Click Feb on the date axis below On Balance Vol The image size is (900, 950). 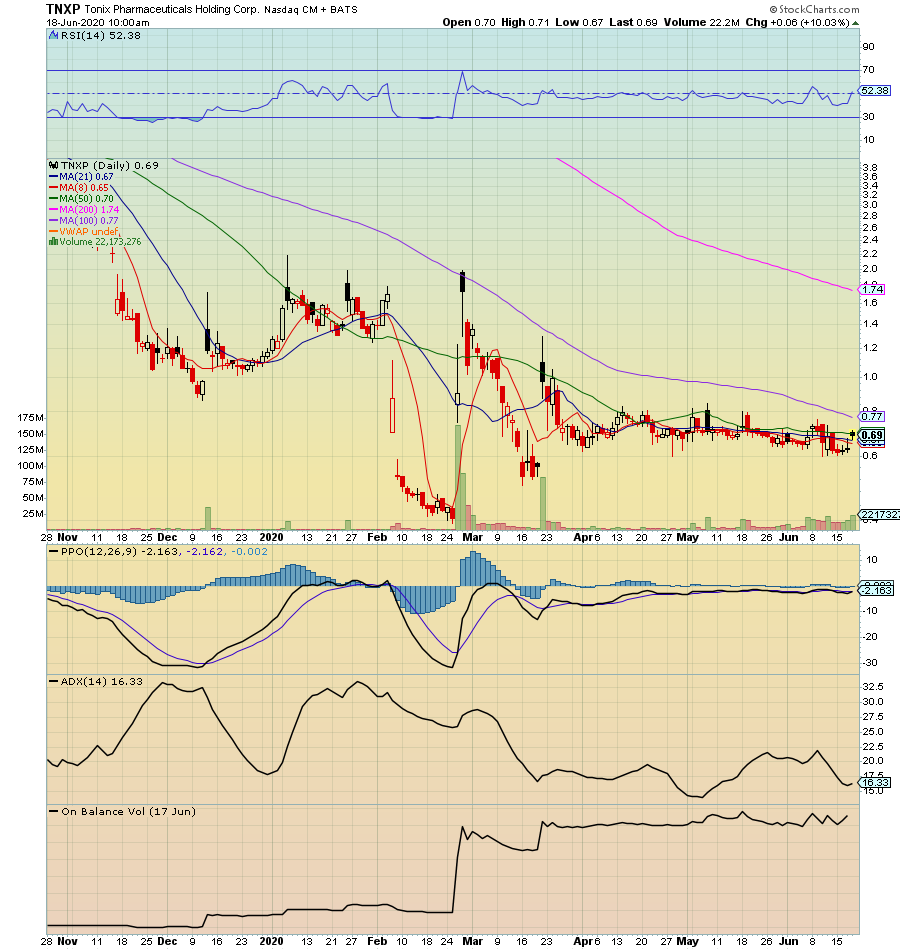[377, 942]
